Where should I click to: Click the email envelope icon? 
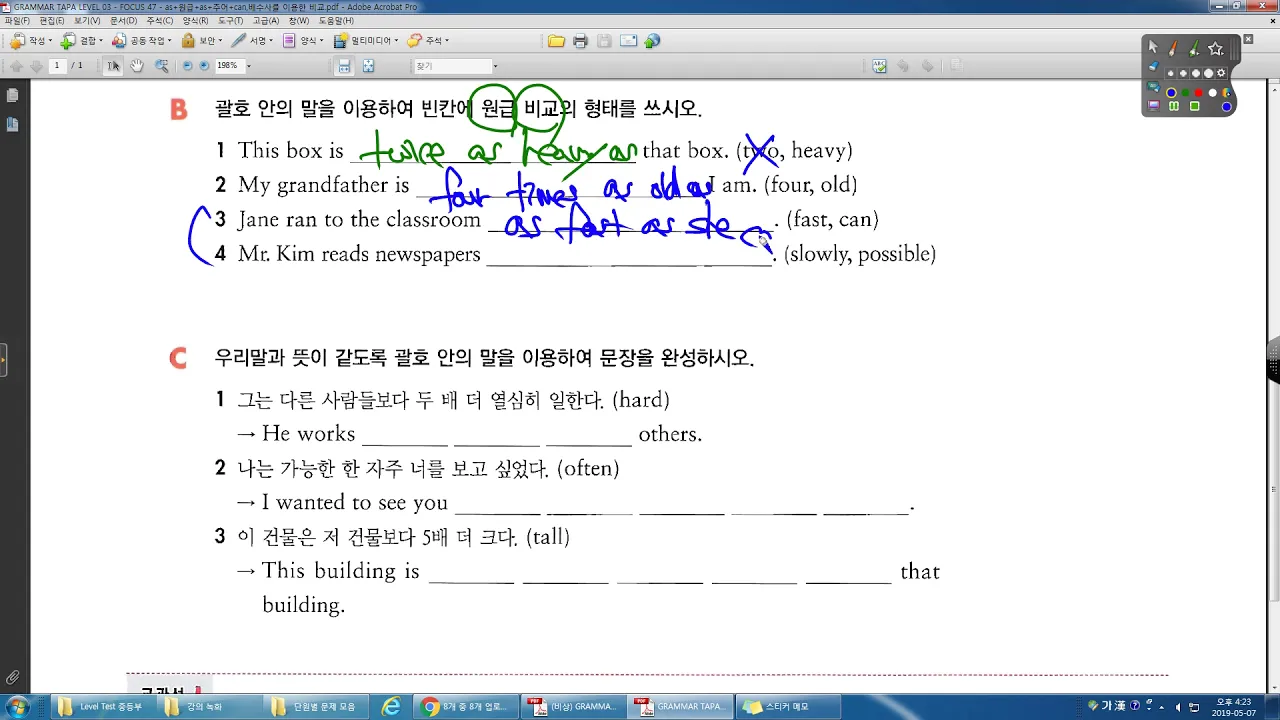628,41
